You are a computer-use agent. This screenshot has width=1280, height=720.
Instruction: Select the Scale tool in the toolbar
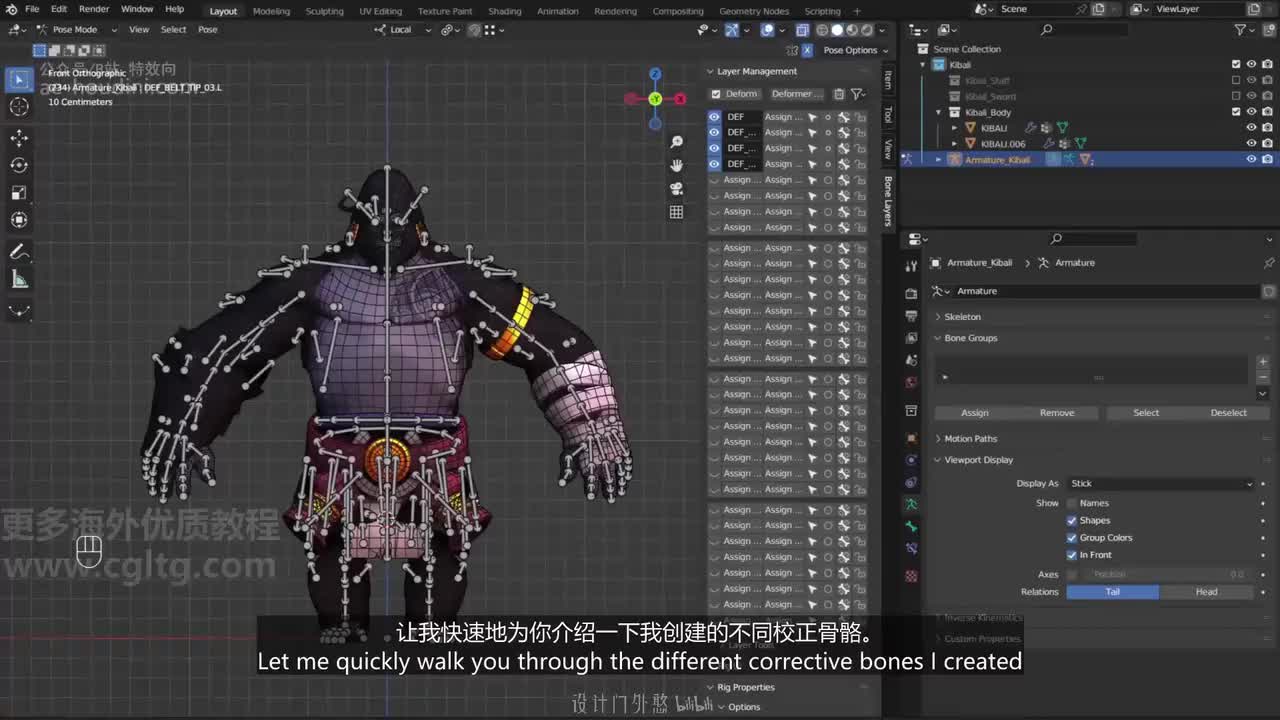[19, 192]
